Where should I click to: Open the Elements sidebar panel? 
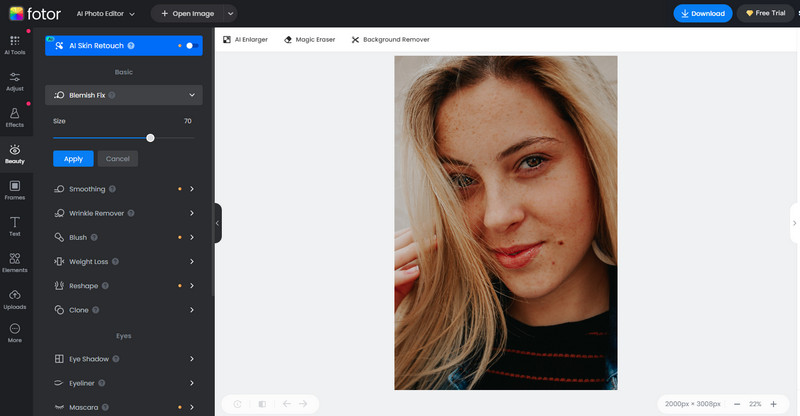tap(15, 262)
